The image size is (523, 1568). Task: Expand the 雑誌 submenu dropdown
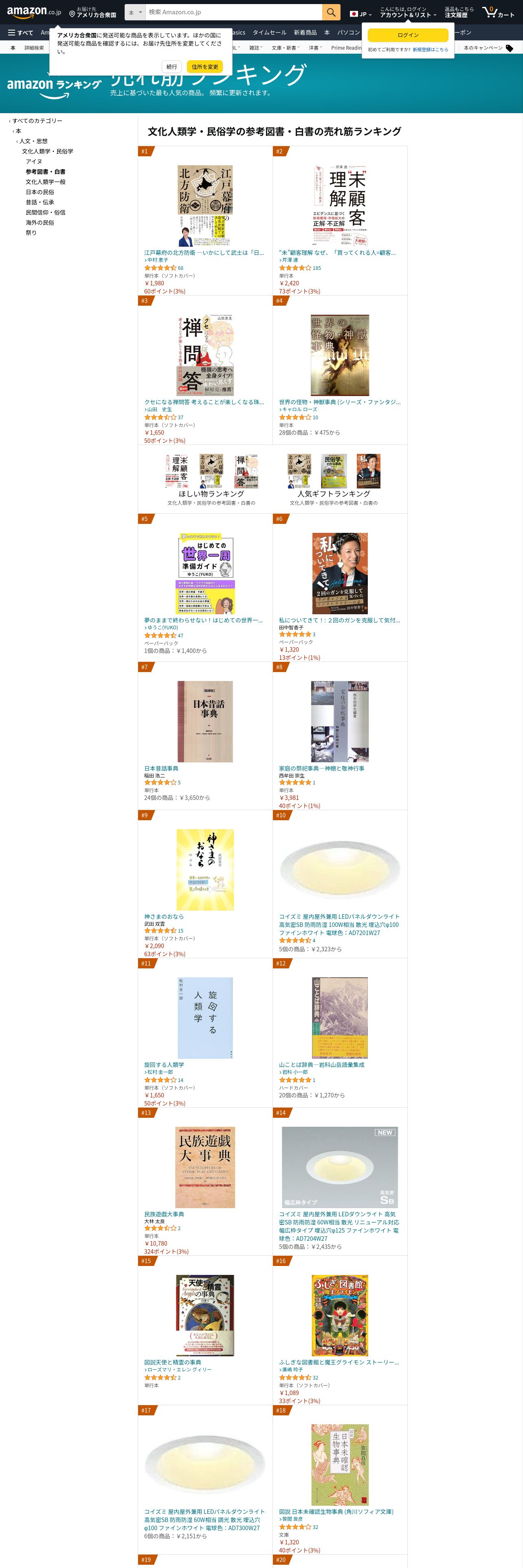click(x=256, y=48)
